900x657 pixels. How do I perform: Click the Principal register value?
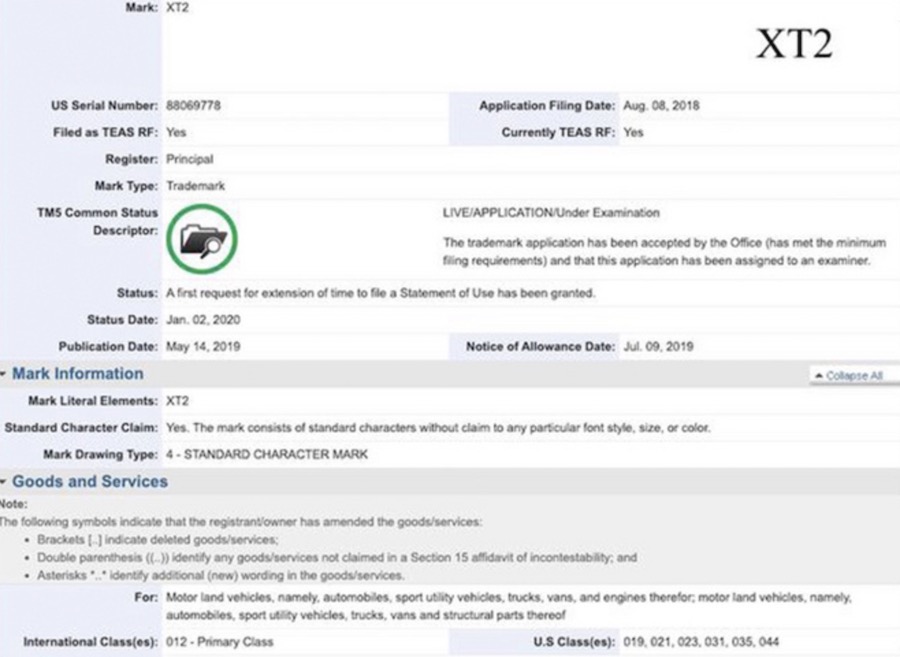point(189,159)
